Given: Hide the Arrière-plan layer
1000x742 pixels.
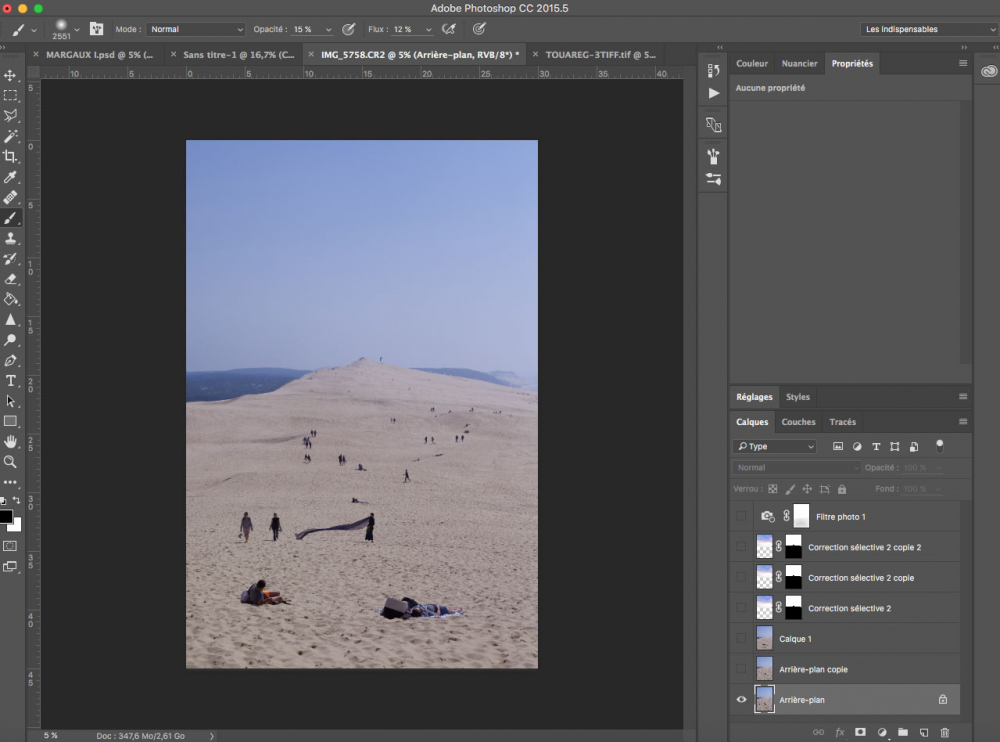Looking at the screenshot, I should 741,700.
